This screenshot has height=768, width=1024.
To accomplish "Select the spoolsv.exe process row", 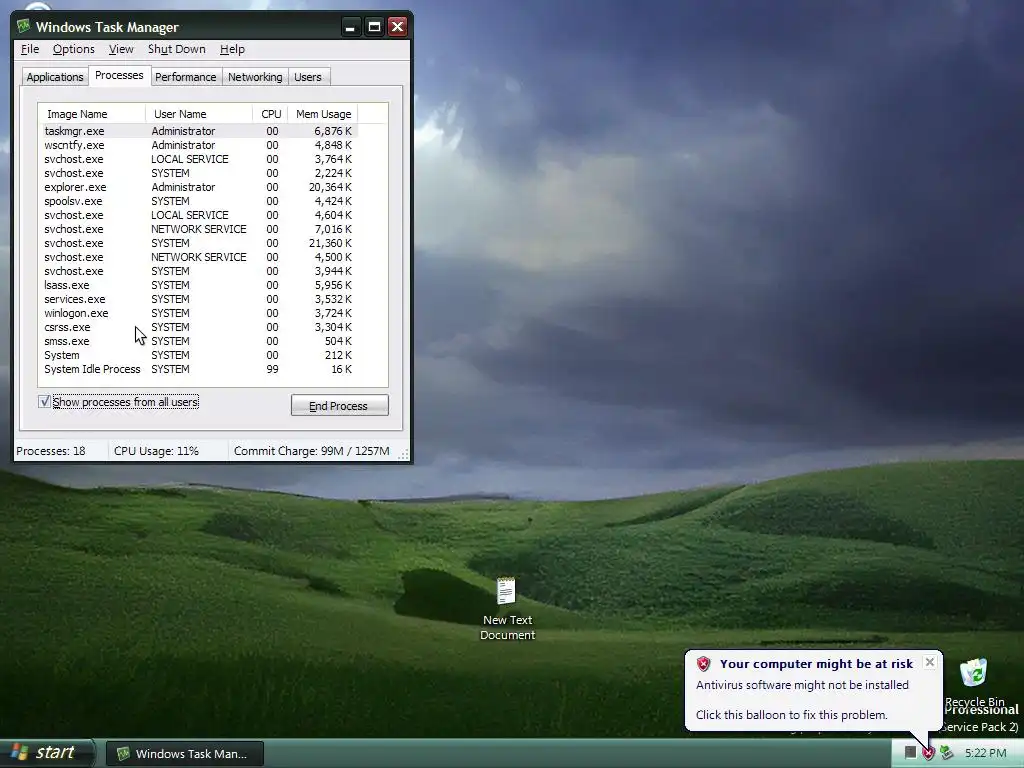I will (199, 201).
